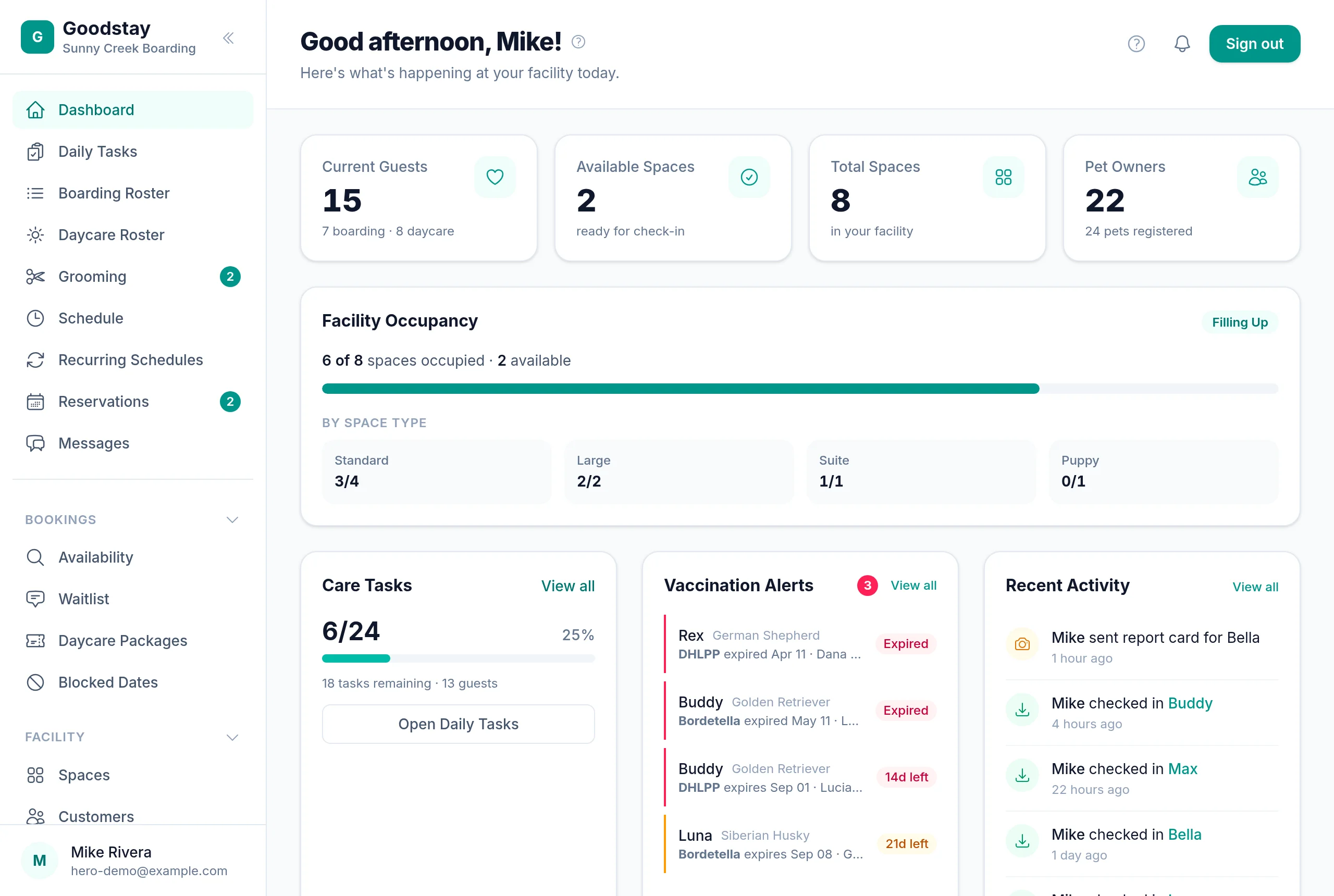The width and height of the screenshot is (1334, 896).
Task: Click the Open Daily Tasks button
Action: tap(459, 724)
